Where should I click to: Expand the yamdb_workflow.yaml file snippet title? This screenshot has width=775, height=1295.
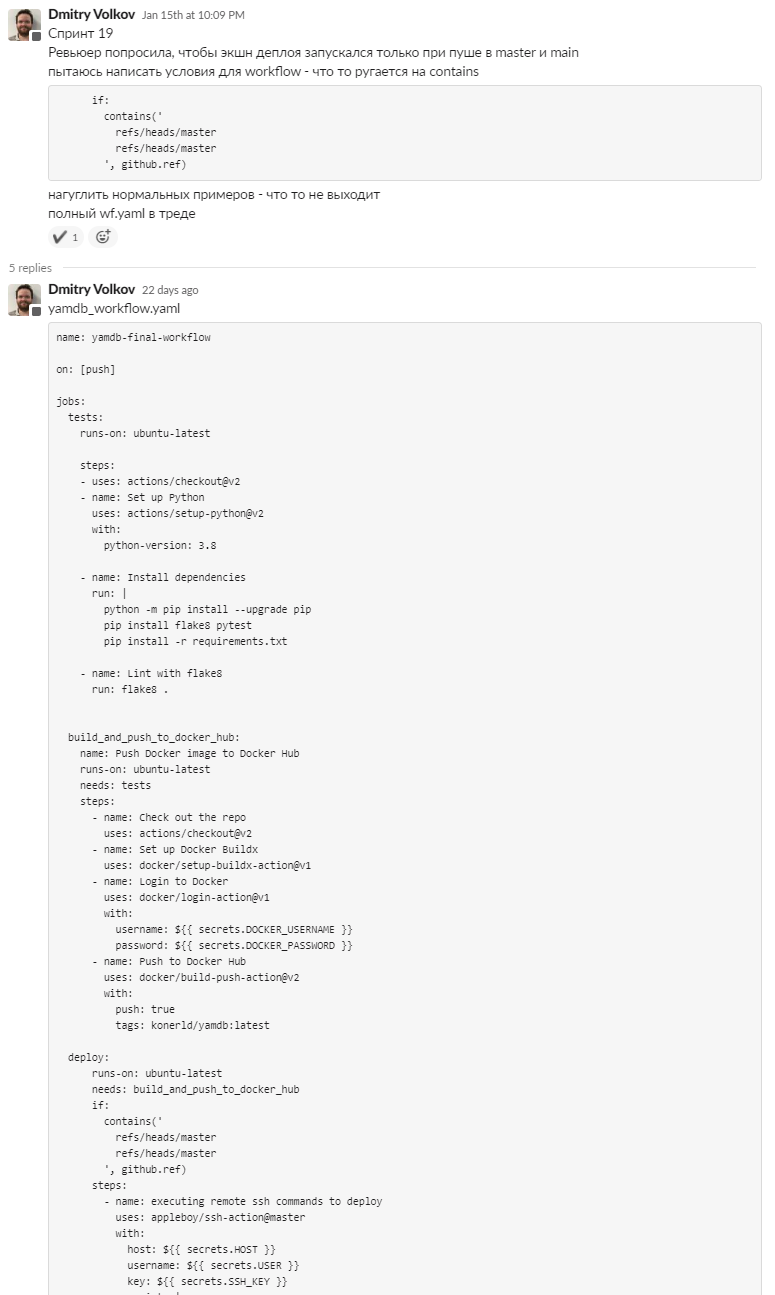pyautogui.click(x=114, y=309)
